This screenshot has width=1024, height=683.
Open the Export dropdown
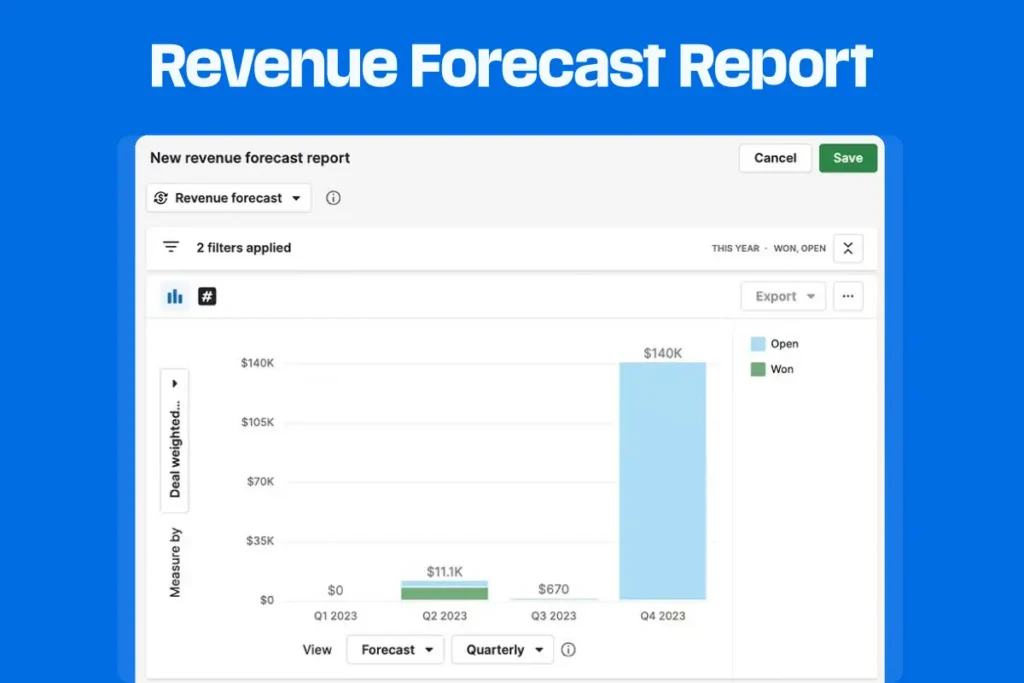pyautogui.click(x=784, y=296)
